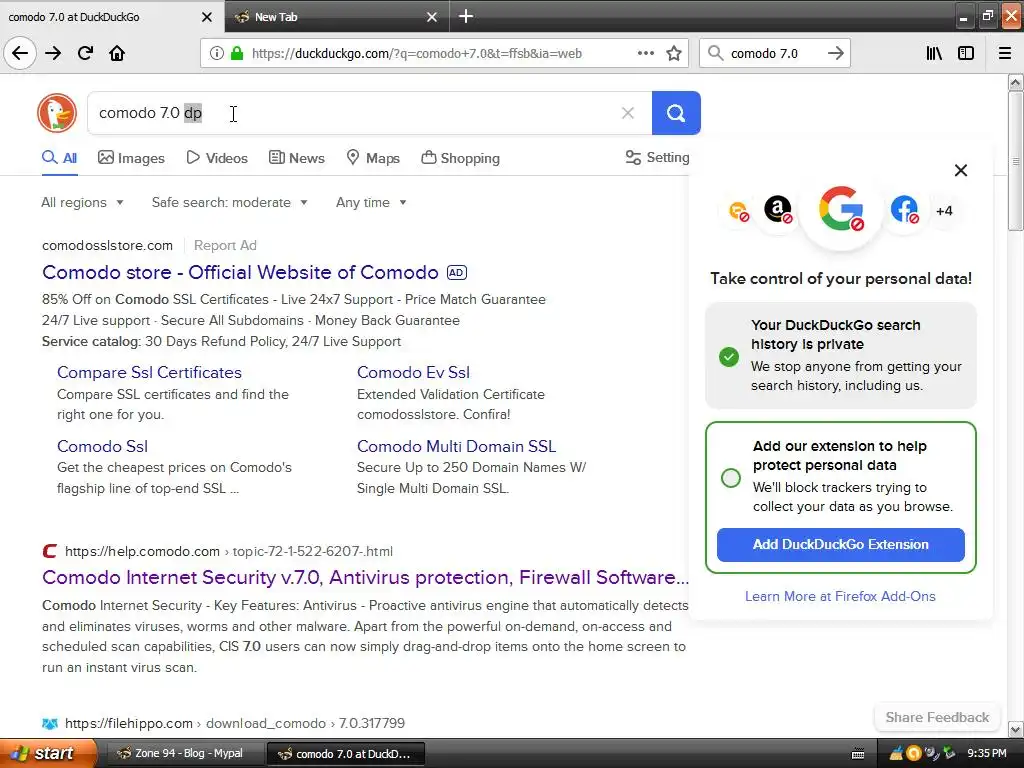Image resolution: width=1024 pixels, height=768 pixels.
Task: Show site information icon in address bar
Action: point(217,54)
